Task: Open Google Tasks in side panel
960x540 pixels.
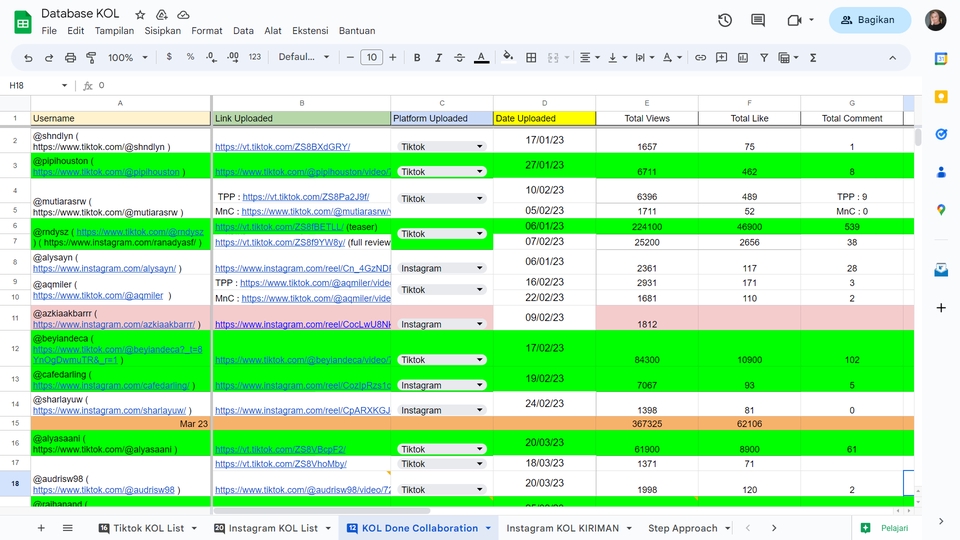Action: point(941,134)
